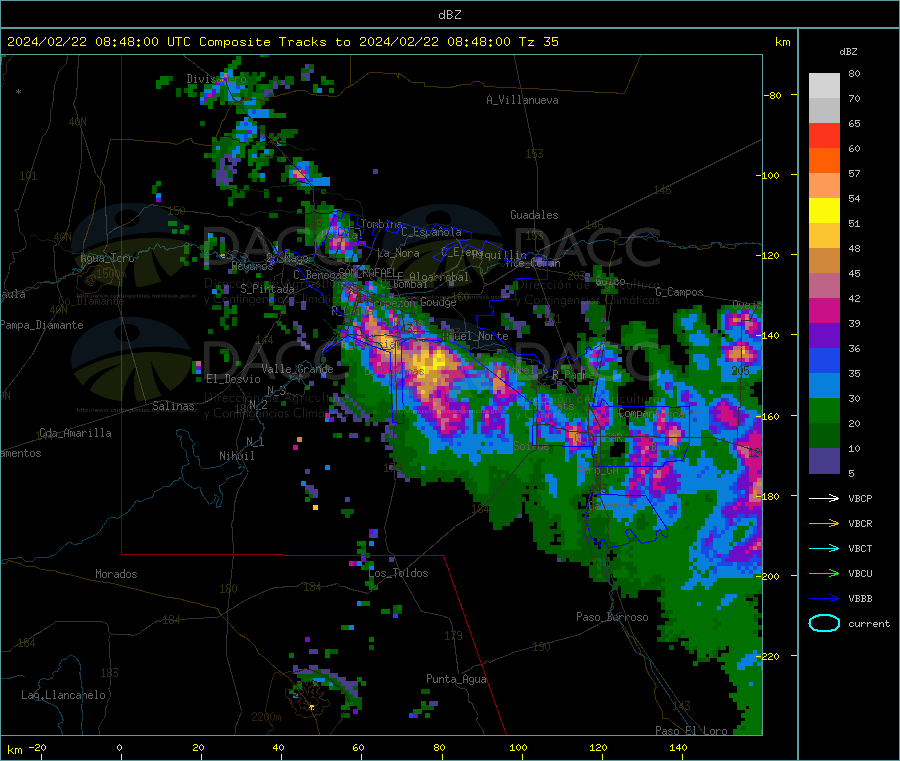Click the 'Punta_Agua' map label

(x=456, y=679)
